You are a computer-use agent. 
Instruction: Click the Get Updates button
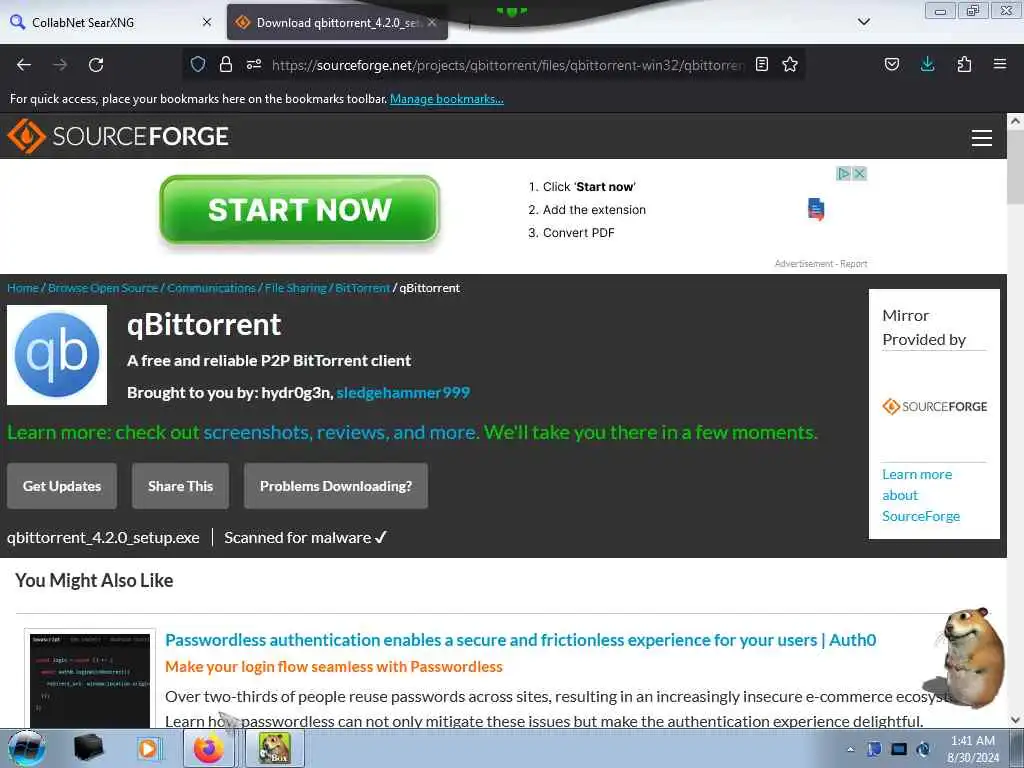pyautogui.click(x=62, y=486)
